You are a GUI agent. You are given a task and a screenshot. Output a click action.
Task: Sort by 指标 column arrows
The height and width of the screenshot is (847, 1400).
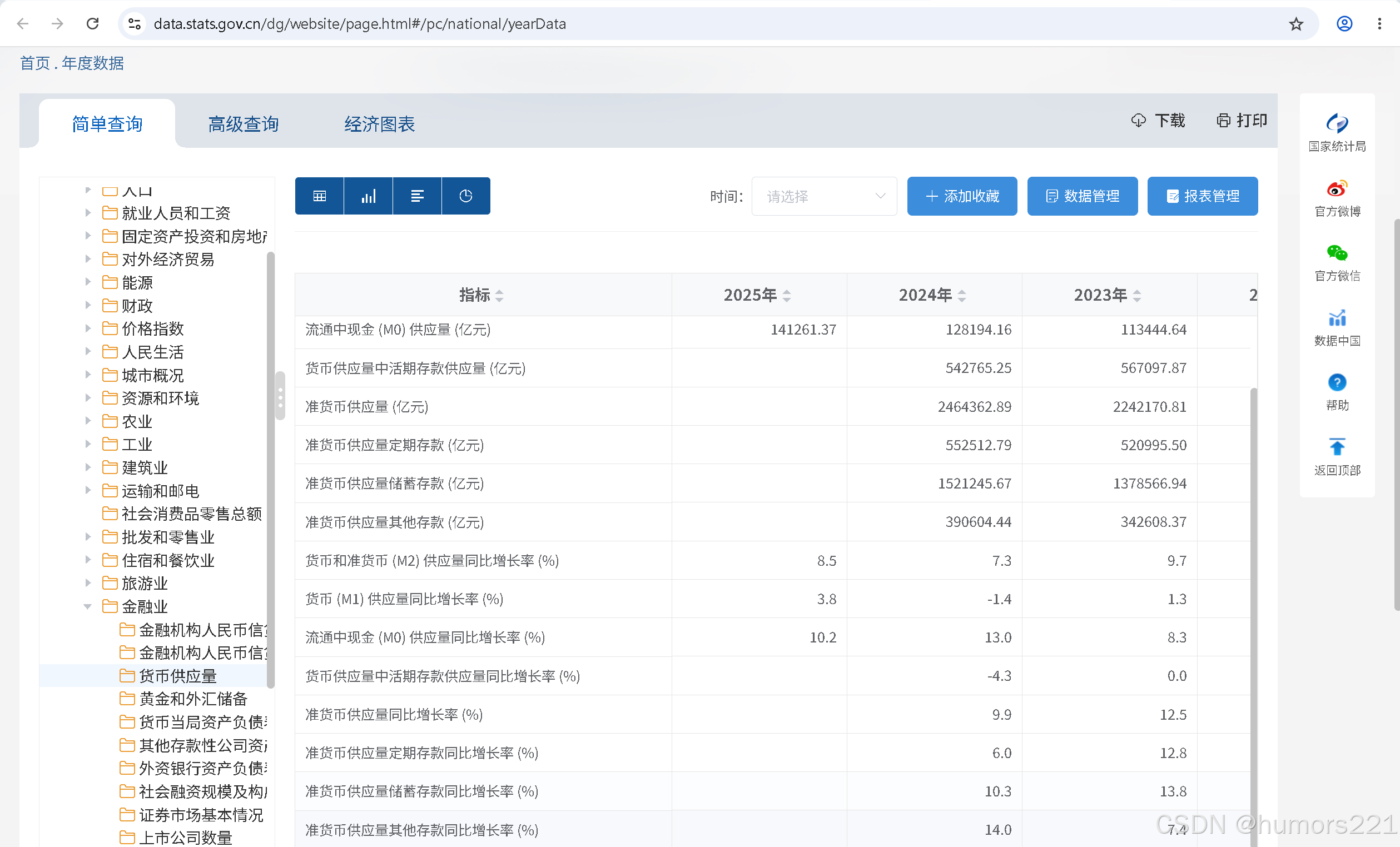(499, 296)
